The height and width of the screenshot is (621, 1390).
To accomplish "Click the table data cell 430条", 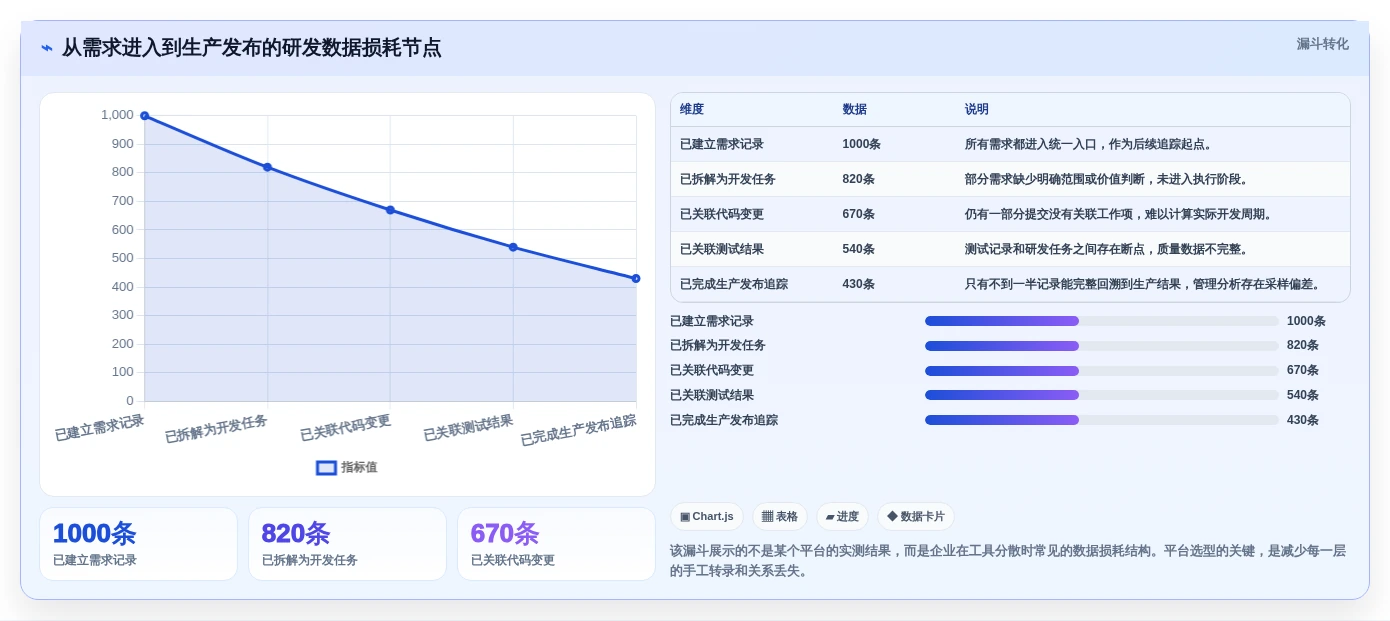I will click(x=858, y=284).
